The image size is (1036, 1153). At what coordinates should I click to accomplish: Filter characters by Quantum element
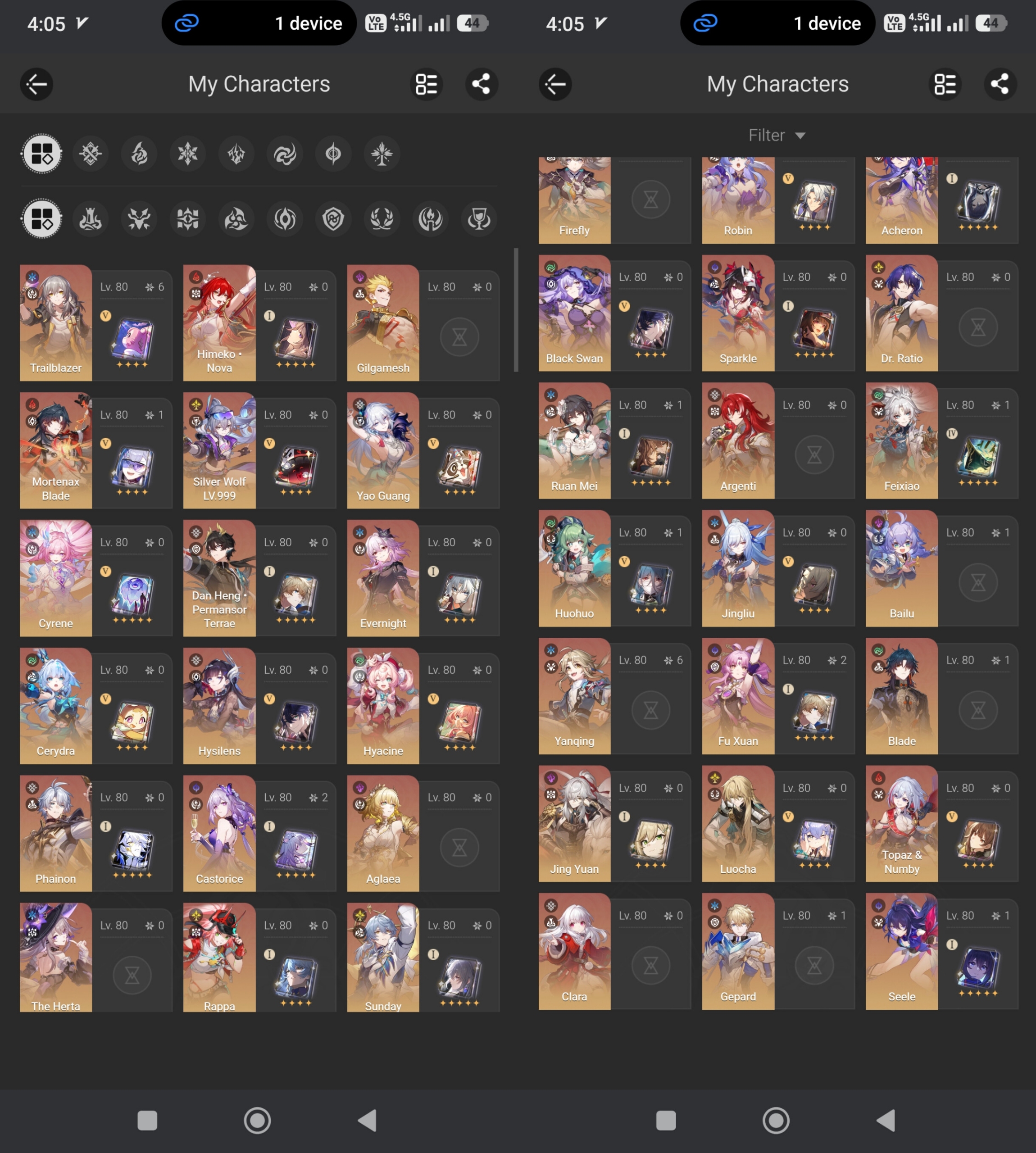tap(334, 154)
